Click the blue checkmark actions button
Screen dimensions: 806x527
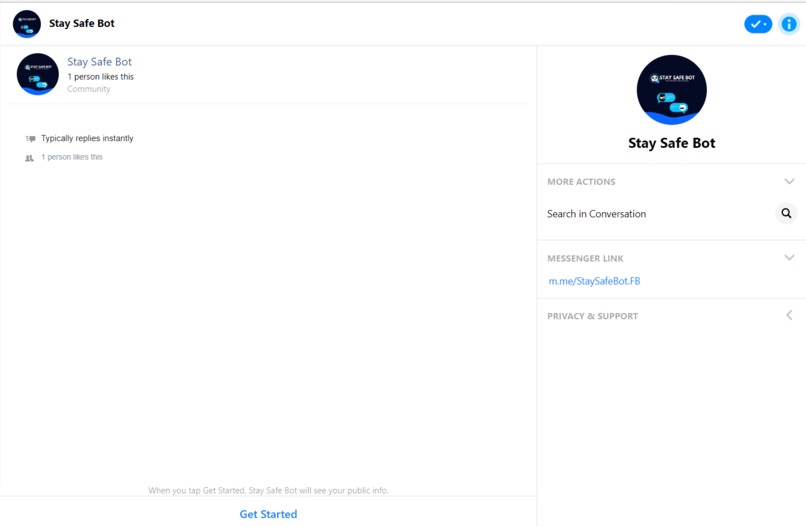click(758, 24)
